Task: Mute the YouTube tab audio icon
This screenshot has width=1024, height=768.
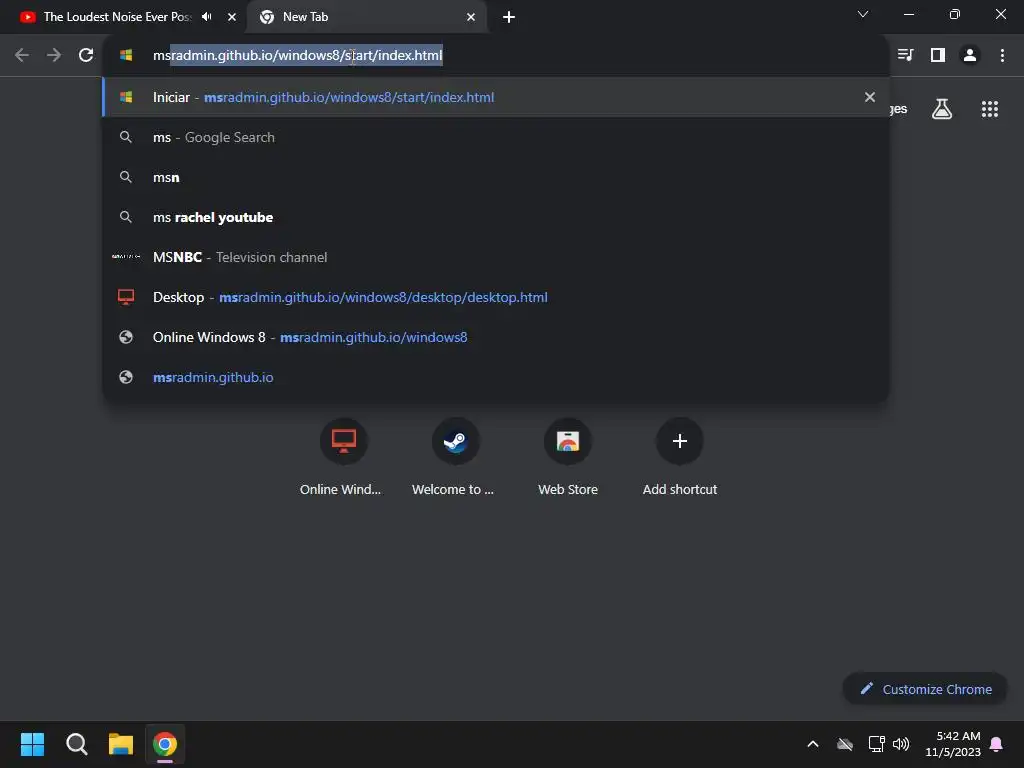Action: coord(207,17)
